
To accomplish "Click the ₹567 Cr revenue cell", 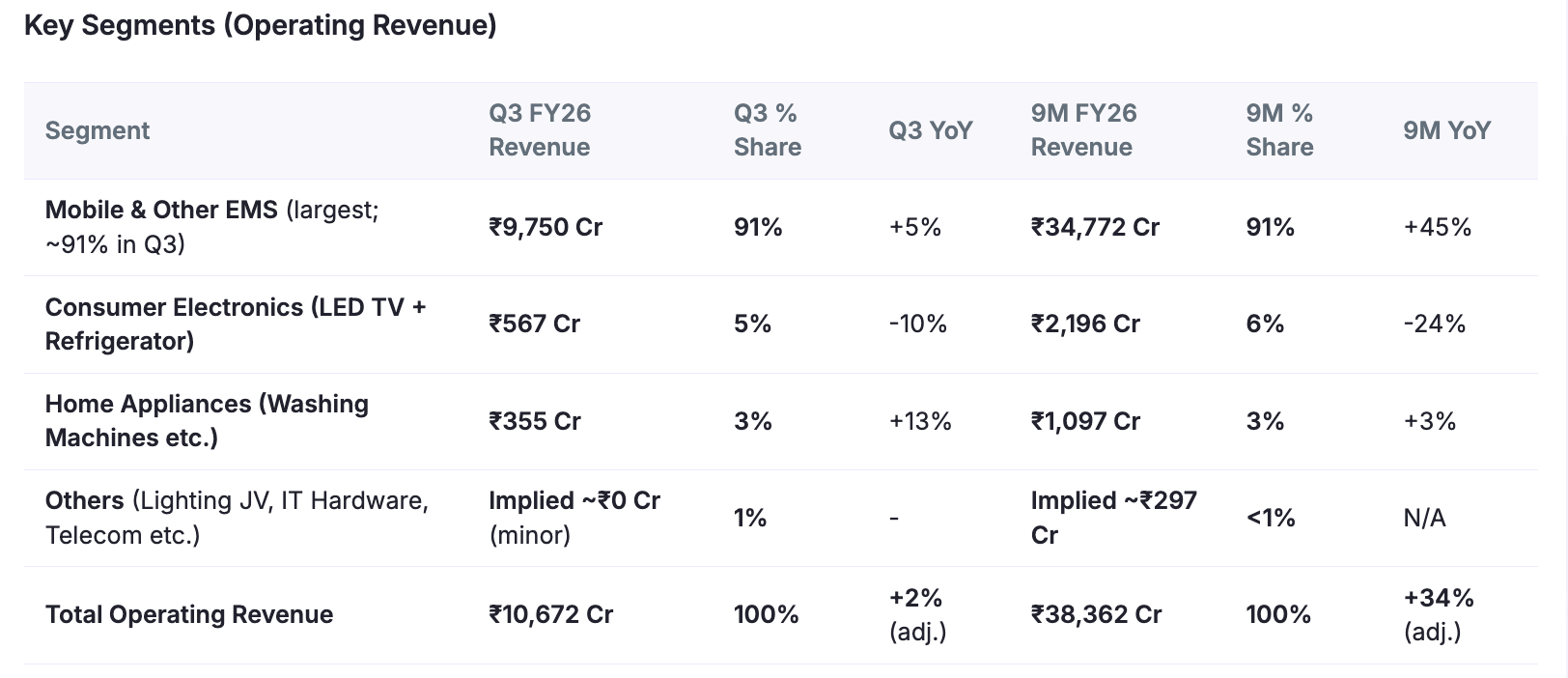I will [x=534, y=324].
